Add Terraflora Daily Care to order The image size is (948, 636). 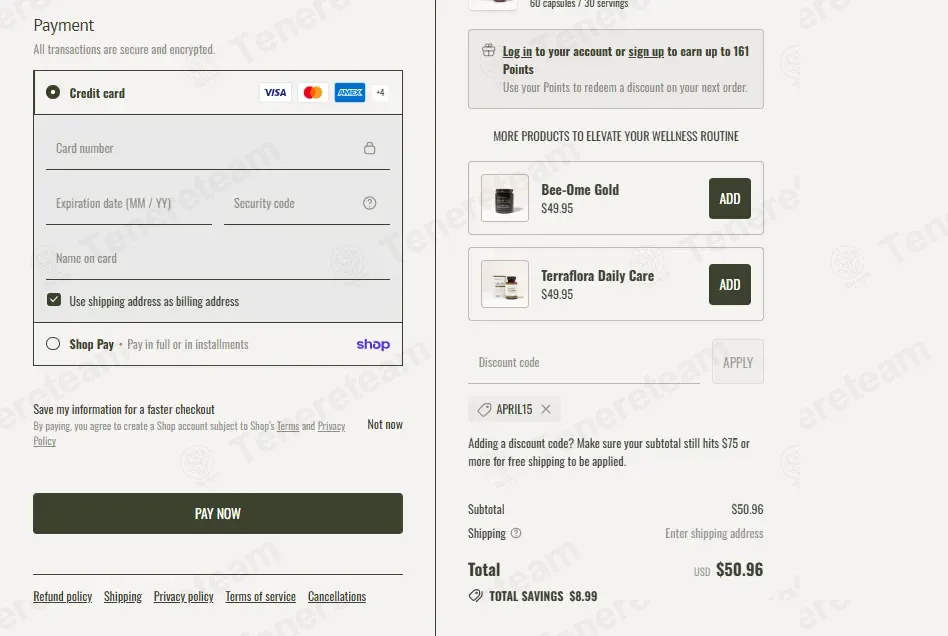point(730,284)
